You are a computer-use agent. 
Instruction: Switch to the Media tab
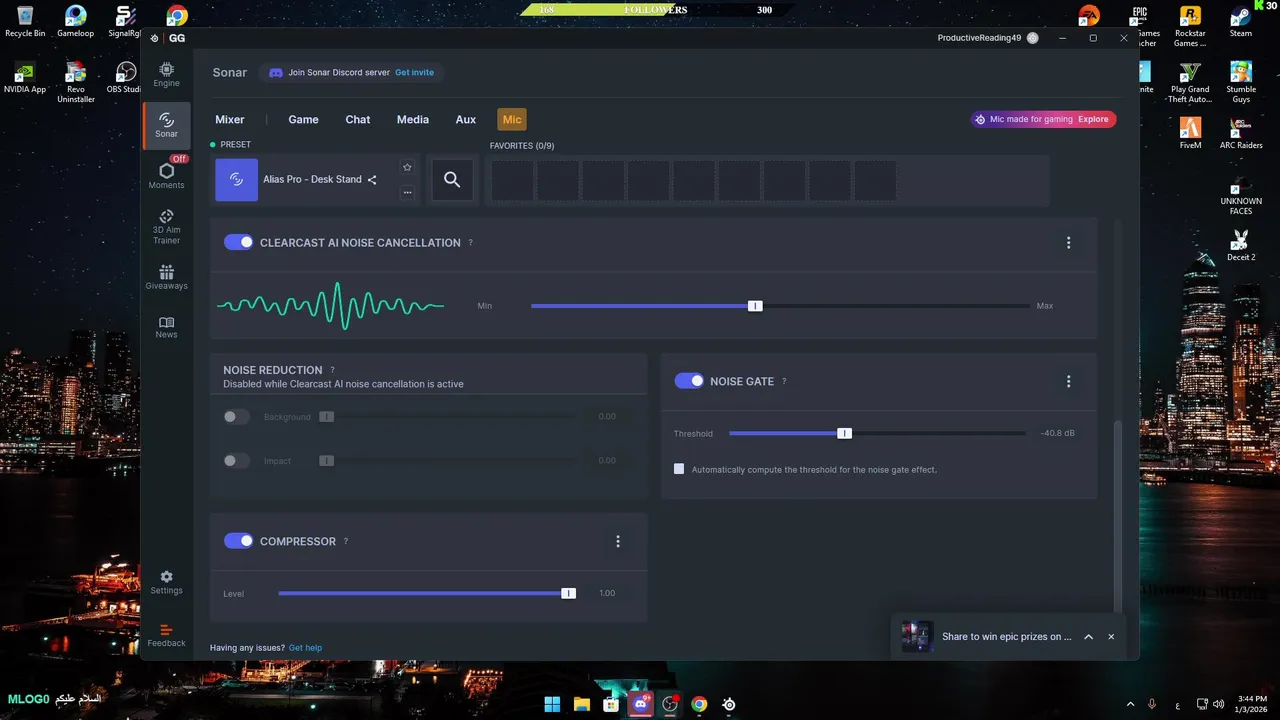pos(413,119)
